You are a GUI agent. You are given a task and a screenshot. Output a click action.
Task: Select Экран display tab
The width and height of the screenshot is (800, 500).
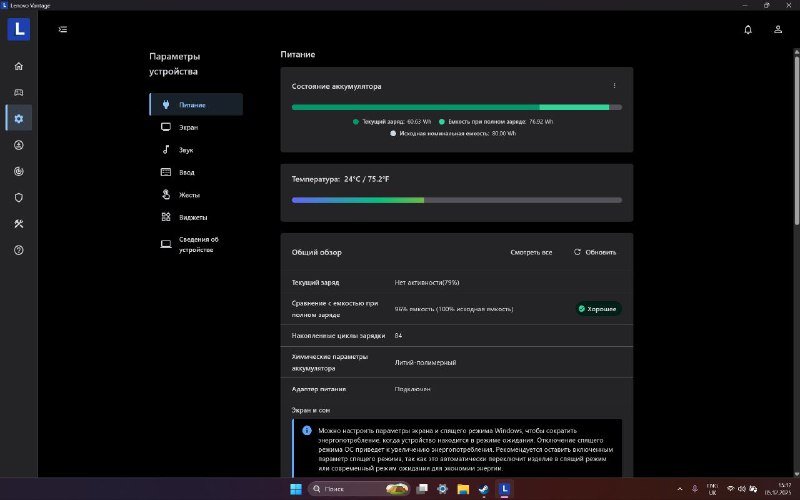pos(196,127)
